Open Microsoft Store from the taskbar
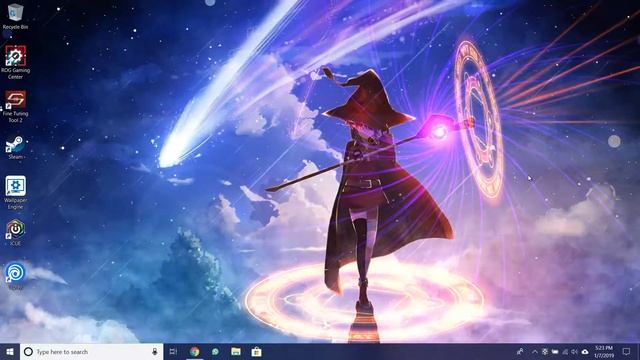Screen dimensions: 640x360 [x=256, y=351]
